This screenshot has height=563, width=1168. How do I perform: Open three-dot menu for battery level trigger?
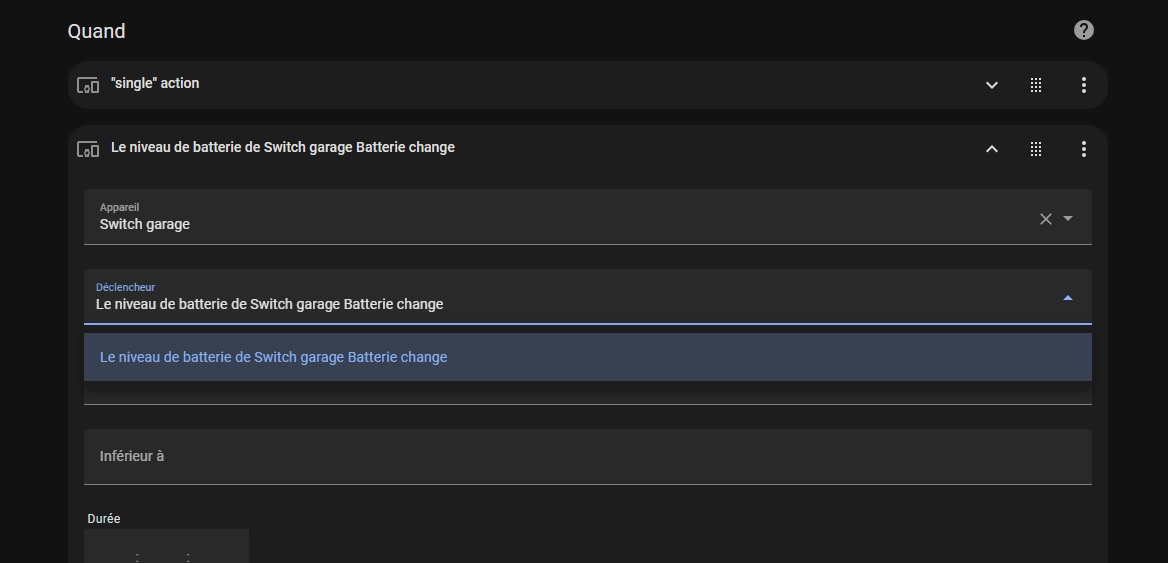1083,149
